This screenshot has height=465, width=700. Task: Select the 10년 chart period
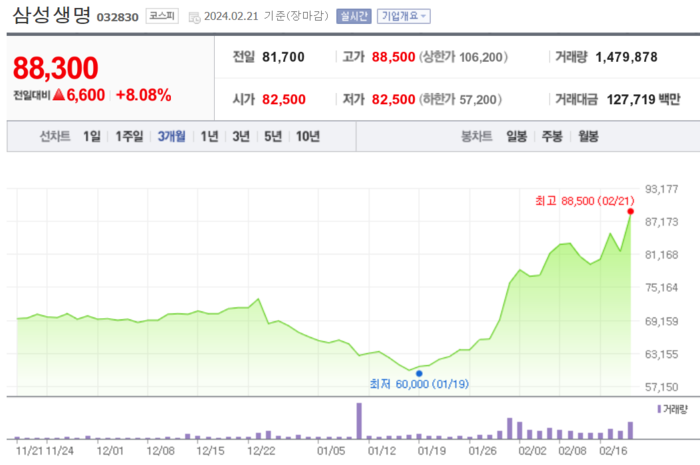(x=307, y=136)
